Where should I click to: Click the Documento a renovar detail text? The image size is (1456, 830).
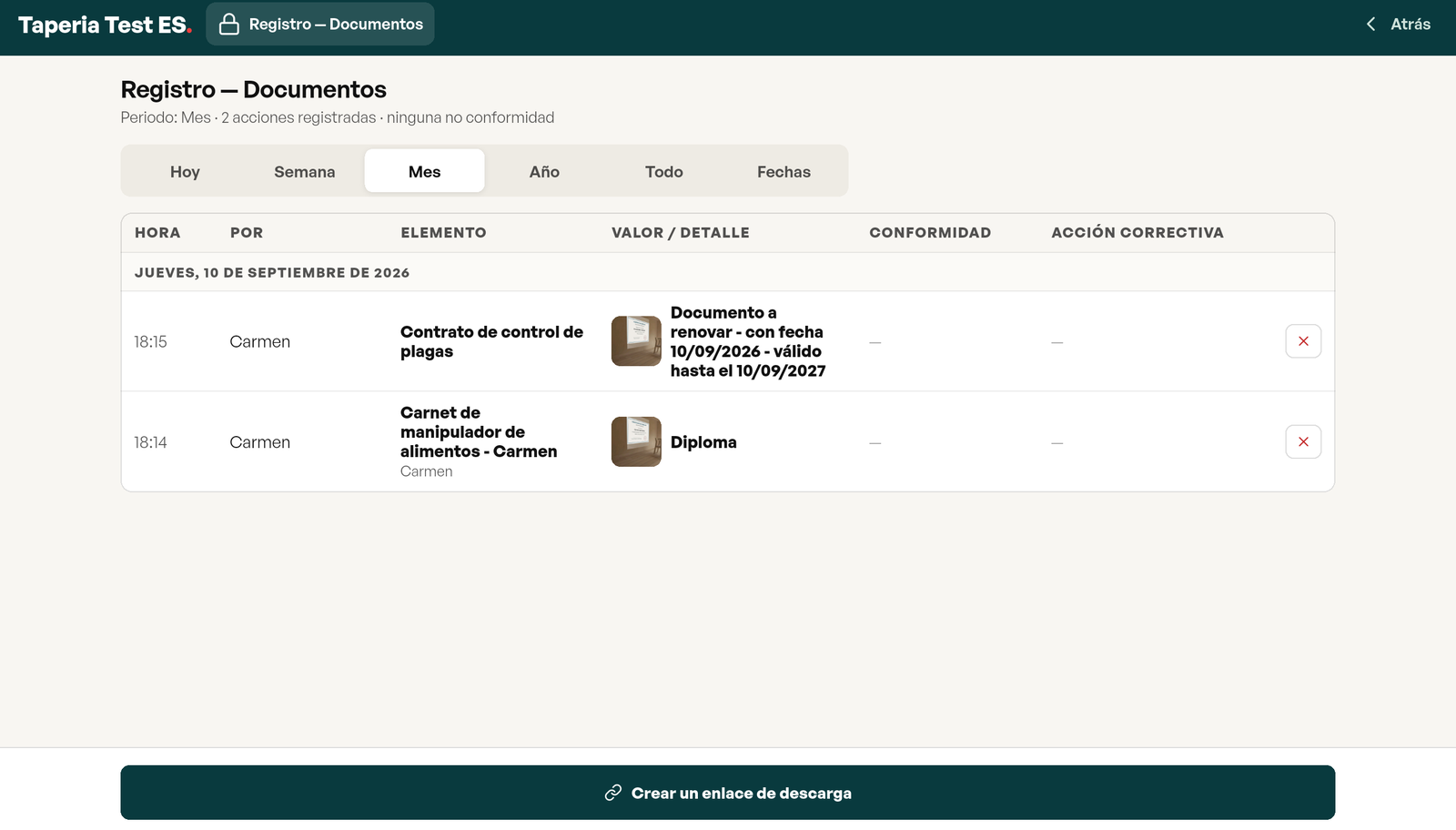[x=748, y=341]
